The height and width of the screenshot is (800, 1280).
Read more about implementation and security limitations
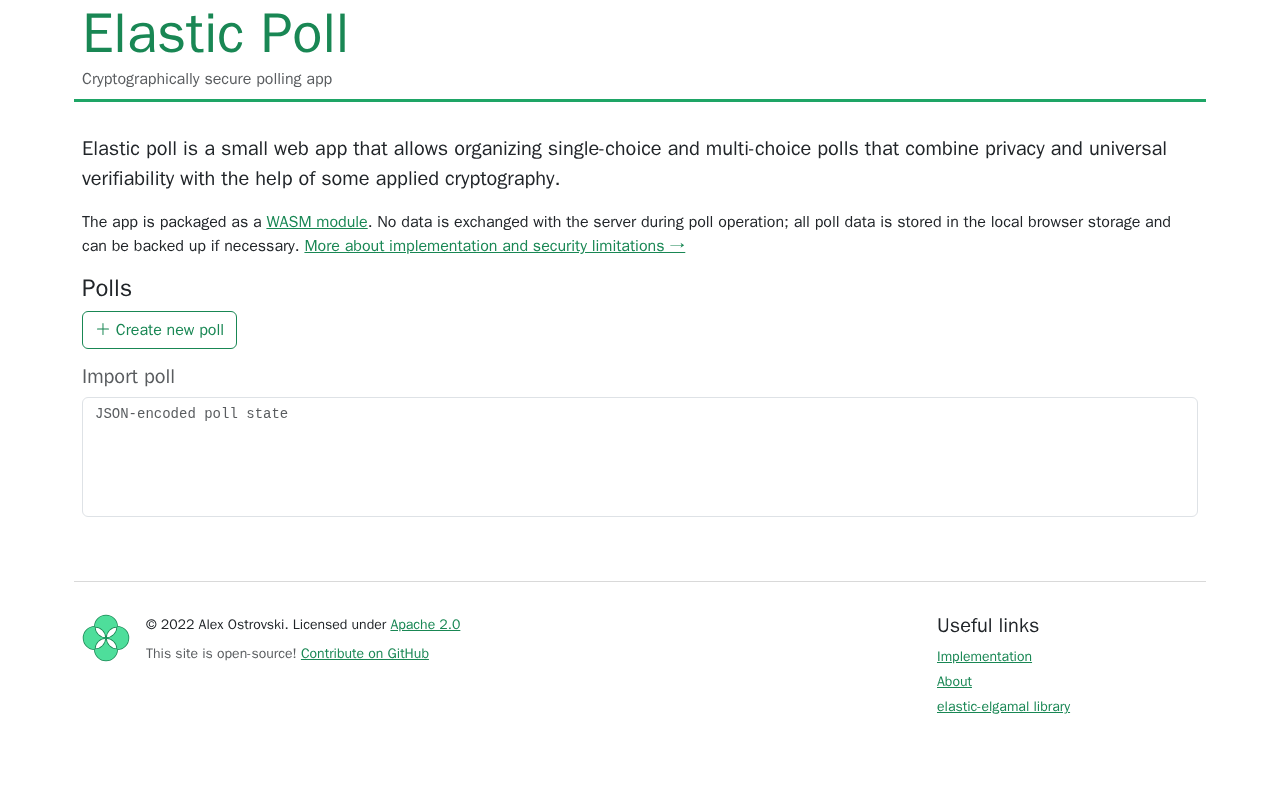click(x=494, y=246)
